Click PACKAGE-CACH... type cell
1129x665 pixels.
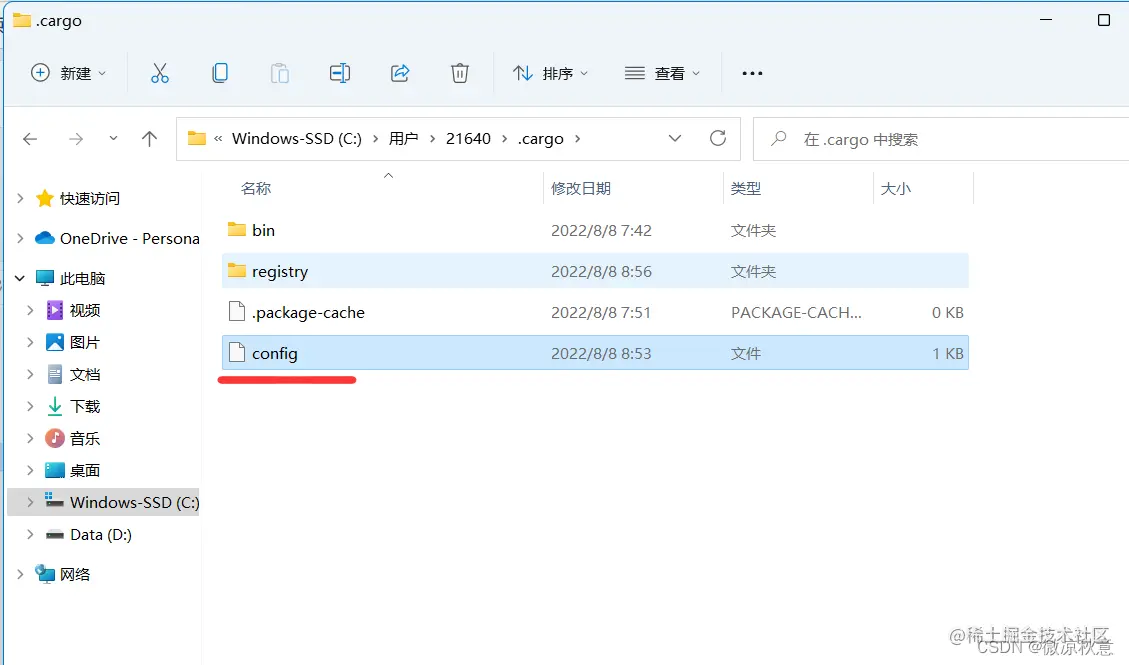[x=796, y=312]
